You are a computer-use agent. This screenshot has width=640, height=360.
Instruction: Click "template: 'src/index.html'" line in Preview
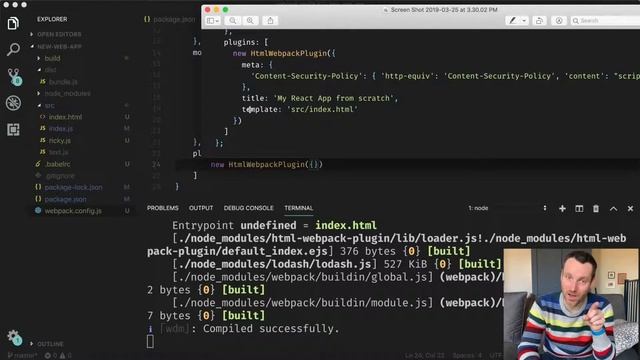(x=300, y=109)
